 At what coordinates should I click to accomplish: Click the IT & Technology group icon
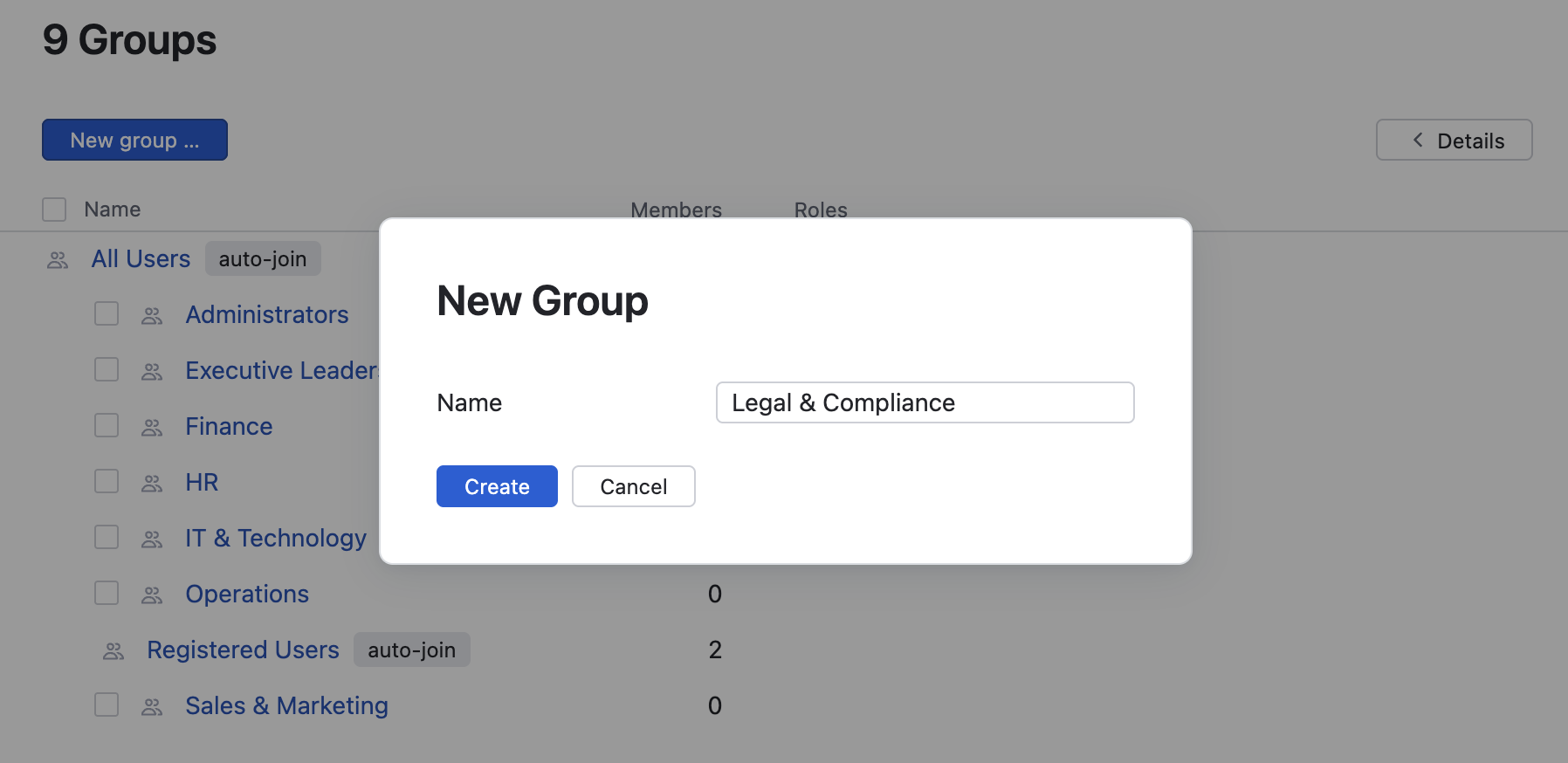tap(152, 540)
